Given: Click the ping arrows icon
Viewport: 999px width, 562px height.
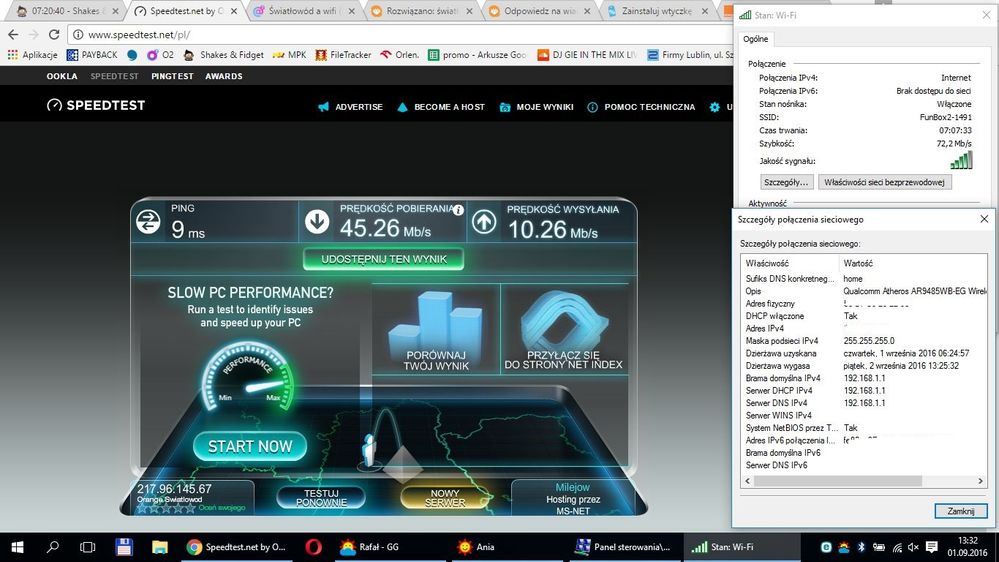Looking at the screenshot, I should [148, 222].
